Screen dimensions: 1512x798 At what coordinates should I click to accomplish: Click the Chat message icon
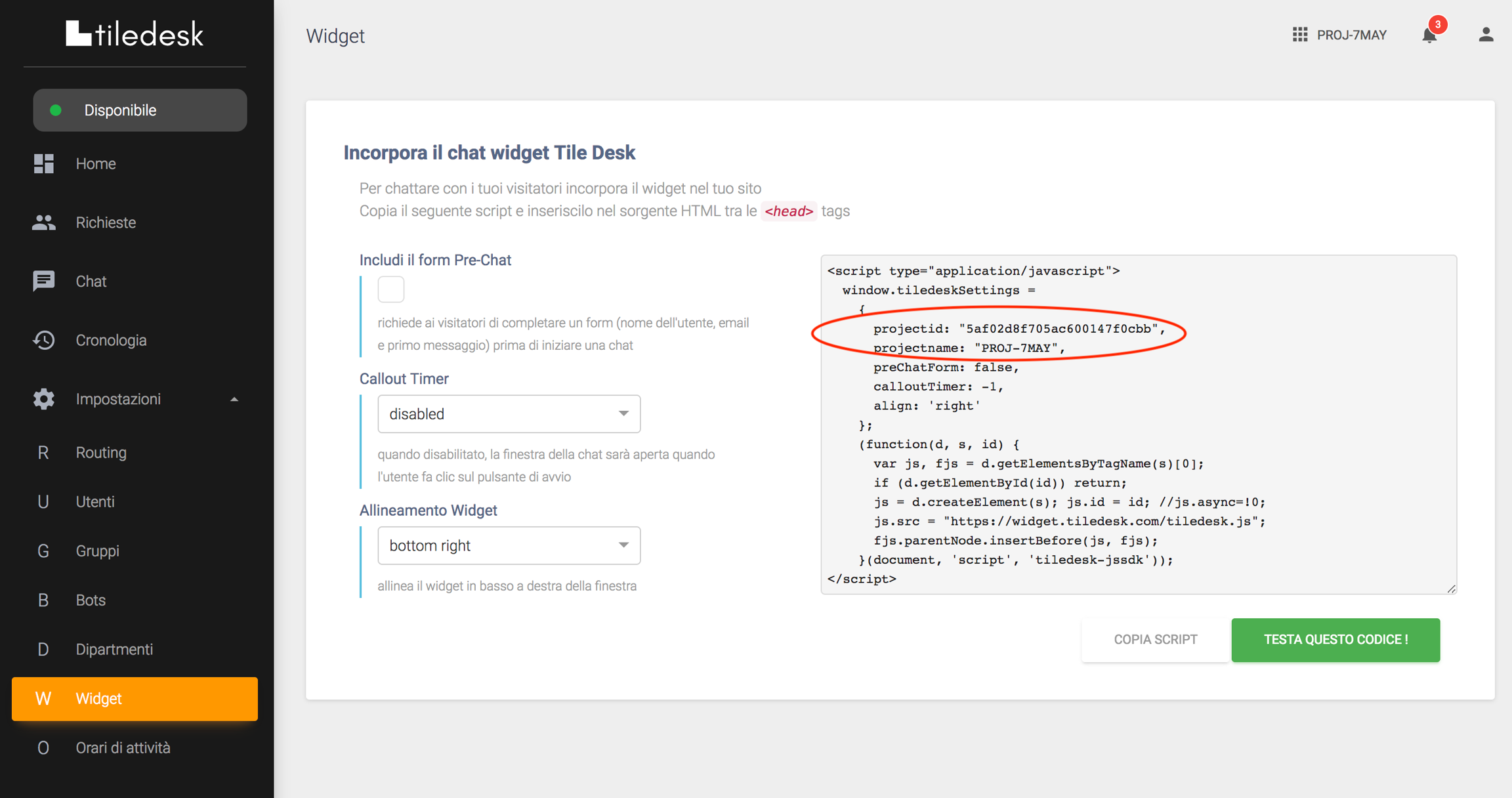(x=43, y=281)
